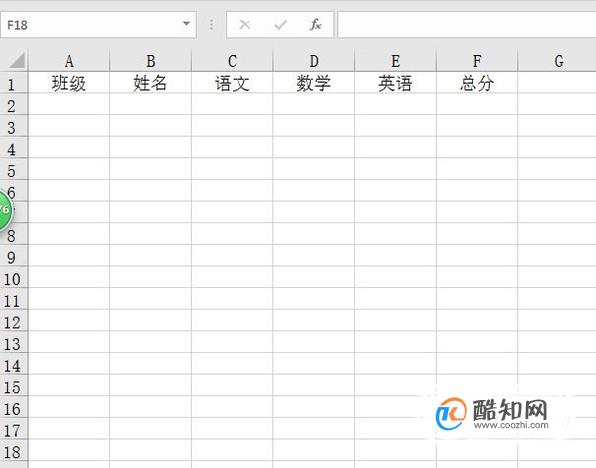Click the green floating circle badge
This screenshot has width=596, height=468.
[5, 210]
